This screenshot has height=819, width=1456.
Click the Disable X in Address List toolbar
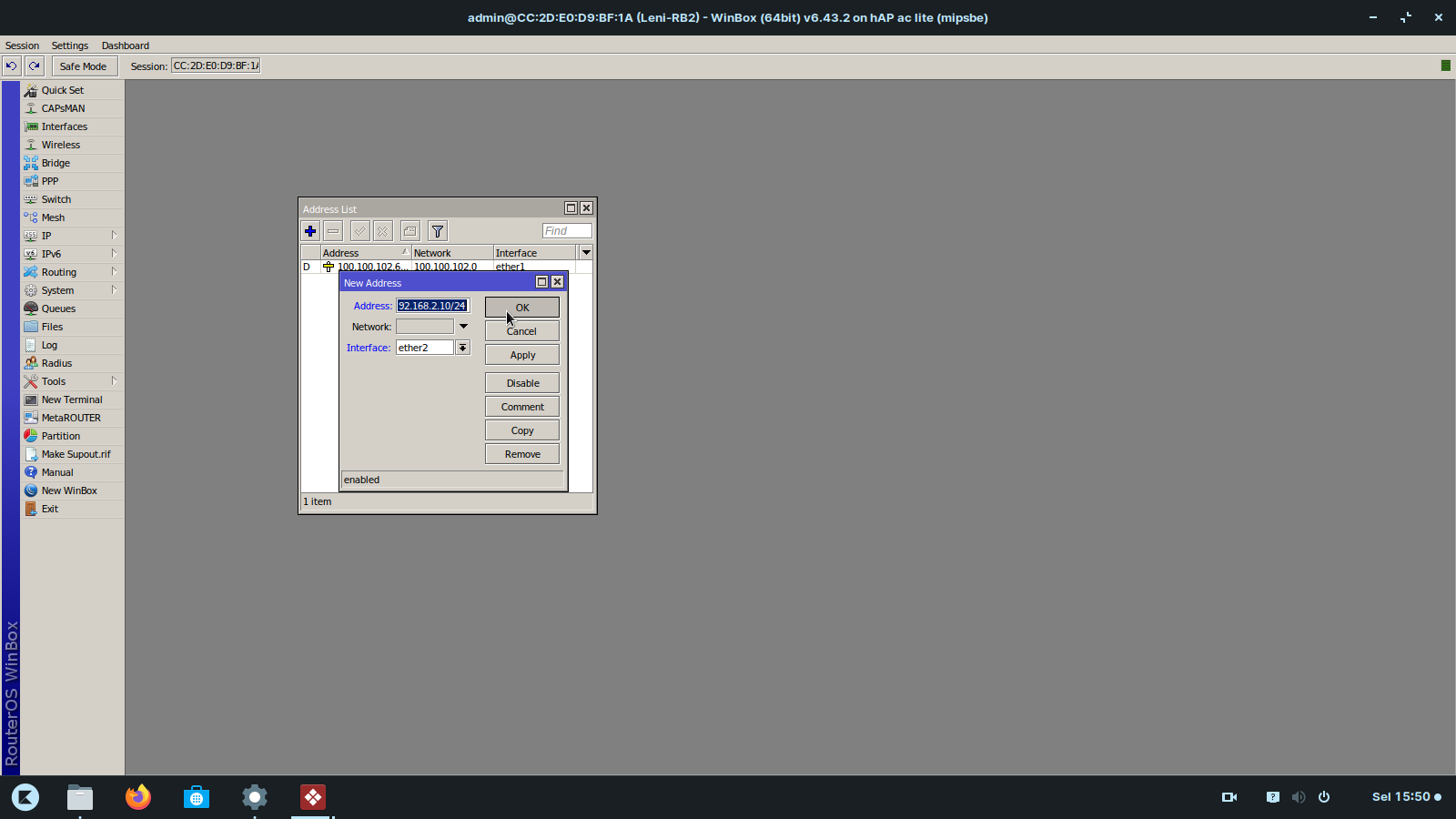[383, 231]
